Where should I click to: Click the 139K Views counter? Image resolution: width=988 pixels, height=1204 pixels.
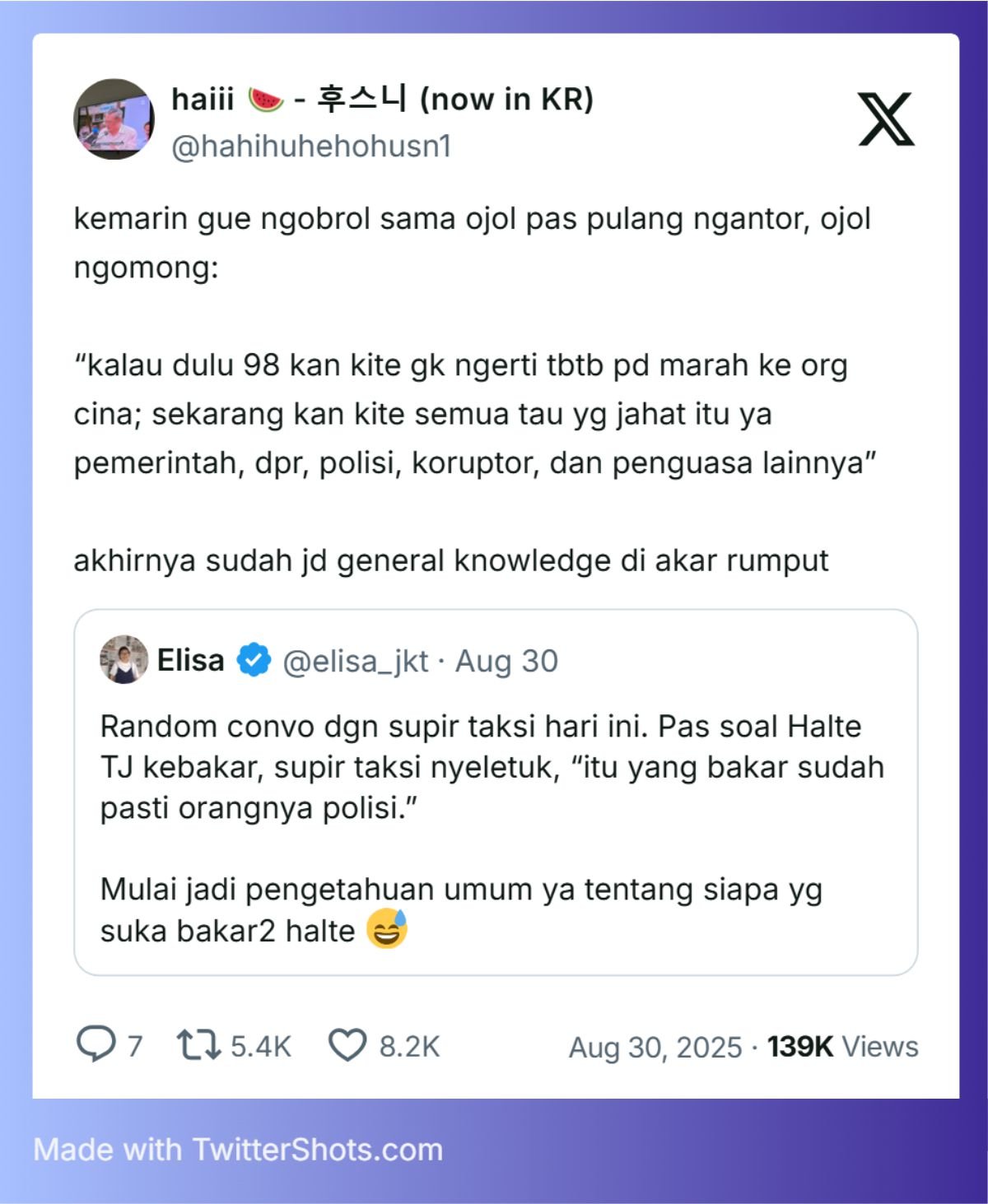point(843,1046)
